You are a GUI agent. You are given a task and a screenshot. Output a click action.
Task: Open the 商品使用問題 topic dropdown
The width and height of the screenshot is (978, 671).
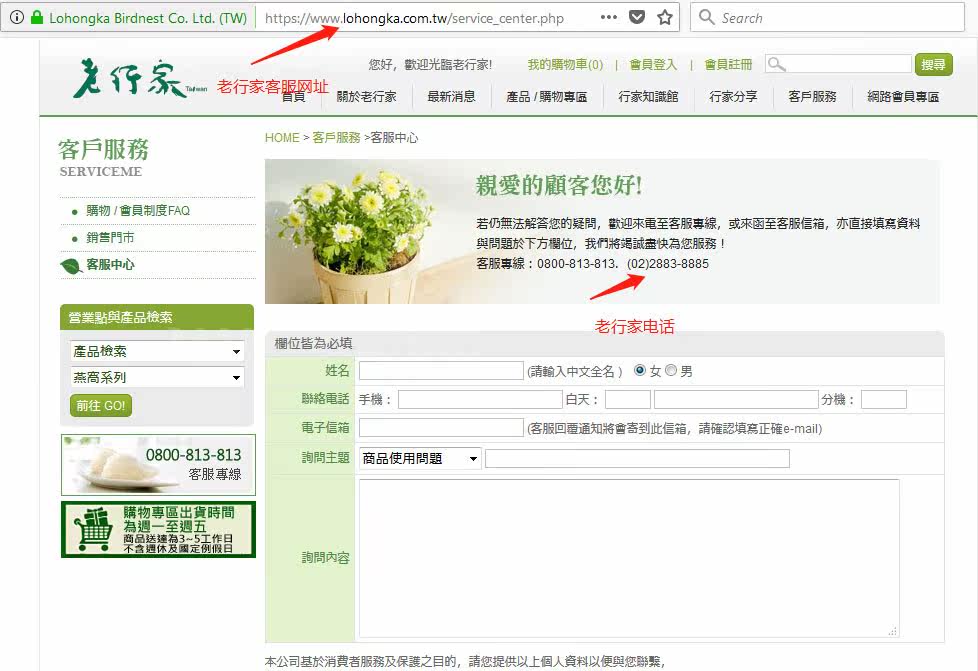[420, 458]
